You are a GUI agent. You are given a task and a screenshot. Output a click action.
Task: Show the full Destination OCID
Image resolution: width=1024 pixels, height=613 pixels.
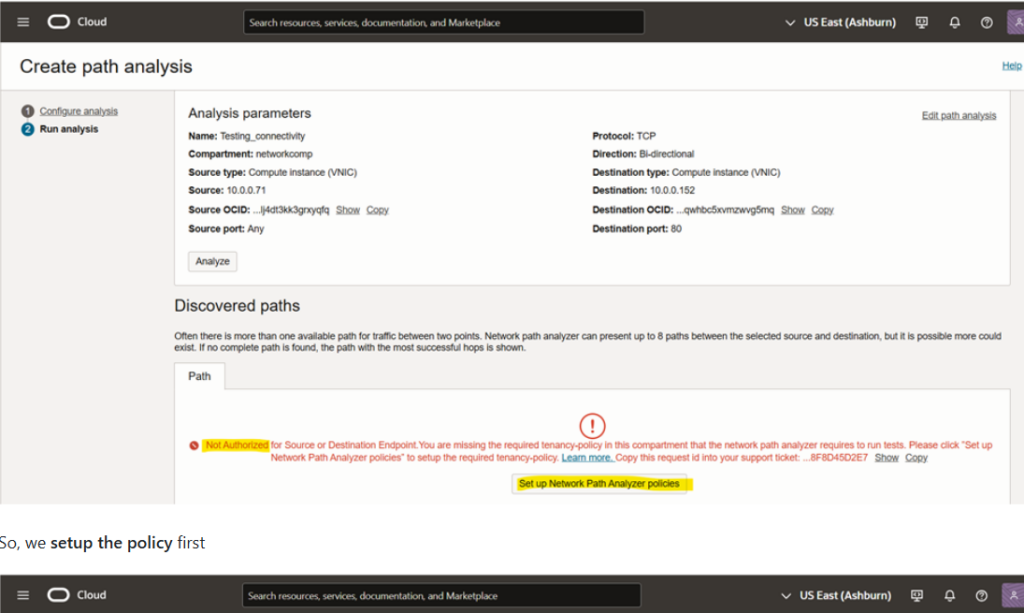click(792, 210)
